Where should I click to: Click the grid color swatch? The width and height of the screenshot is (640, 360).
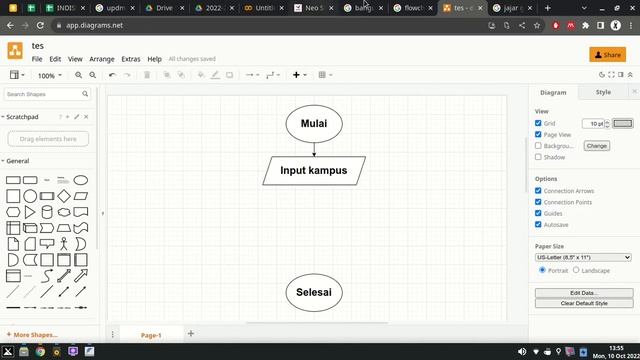coord(623,123)
